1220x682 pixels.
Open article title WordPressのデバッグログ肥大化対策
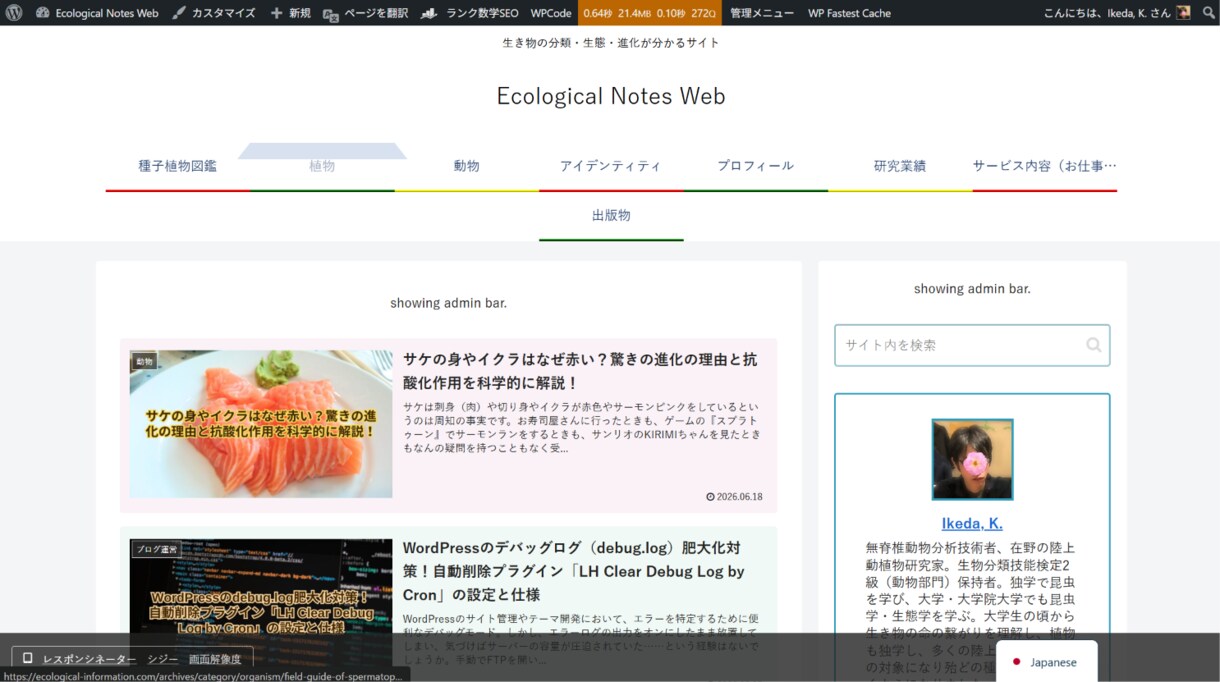[574, 570]
